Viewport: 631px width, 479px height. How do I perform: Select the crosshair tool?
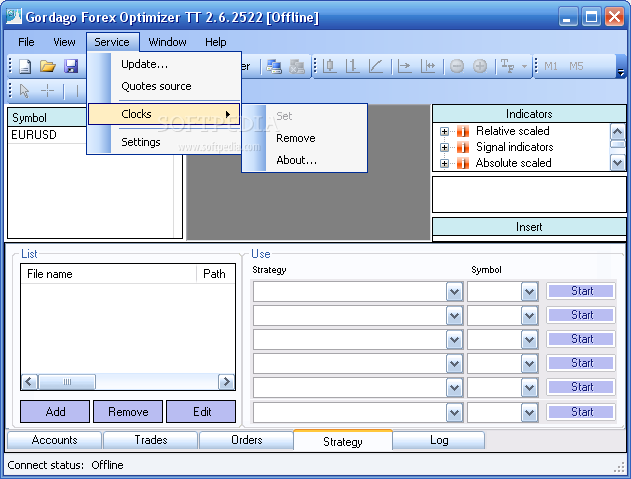[x=47, y=91]
